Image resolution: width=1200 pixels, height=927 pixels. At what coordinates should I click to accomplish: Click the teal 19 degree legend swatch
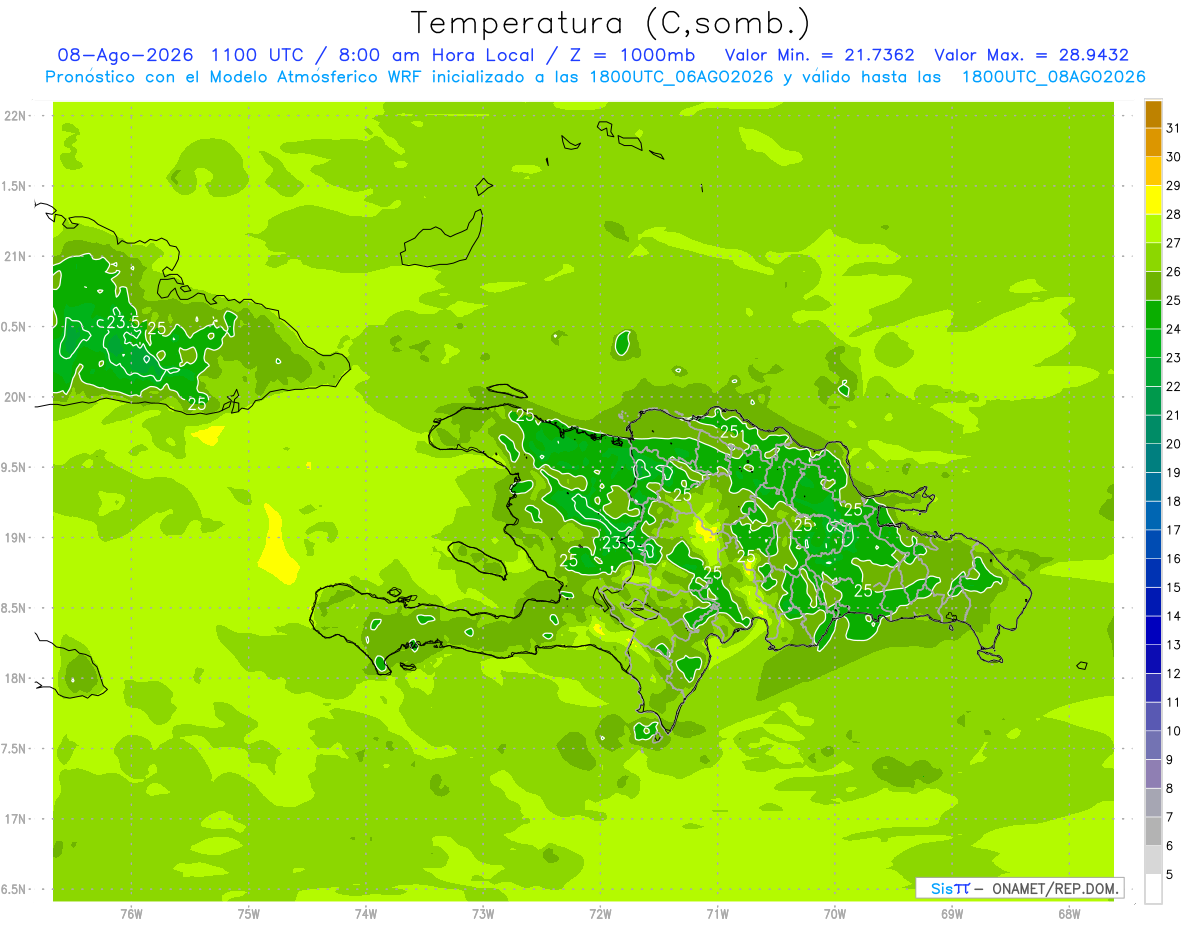coord(1153,459)
